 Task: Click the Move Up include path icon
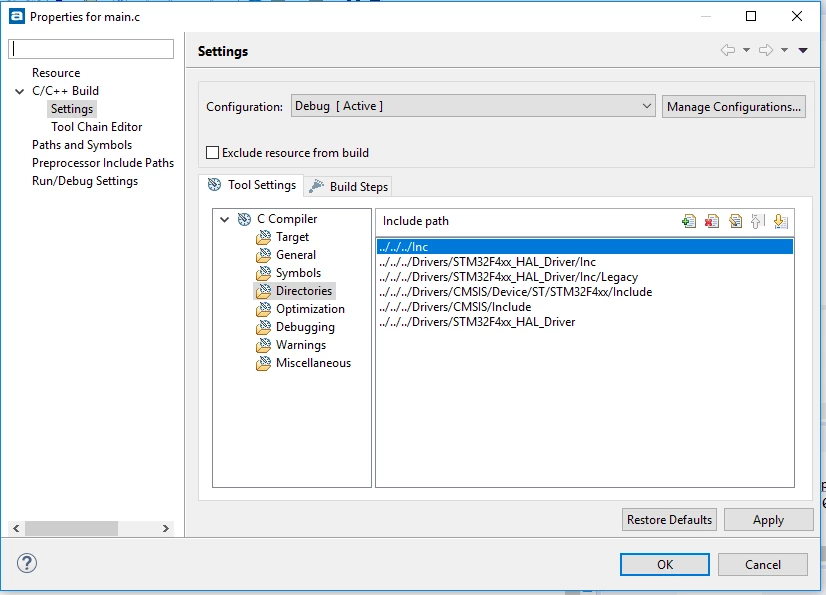757,221
